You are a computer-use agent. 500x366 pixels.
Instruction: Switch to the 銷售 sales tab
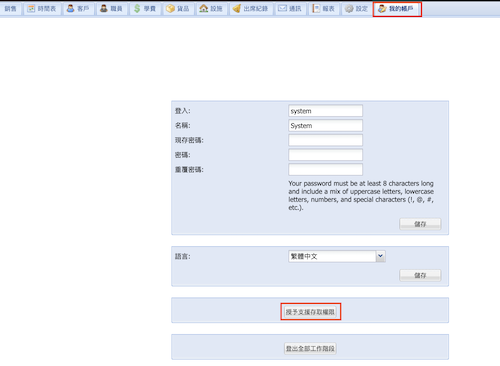tap(11, 9)
